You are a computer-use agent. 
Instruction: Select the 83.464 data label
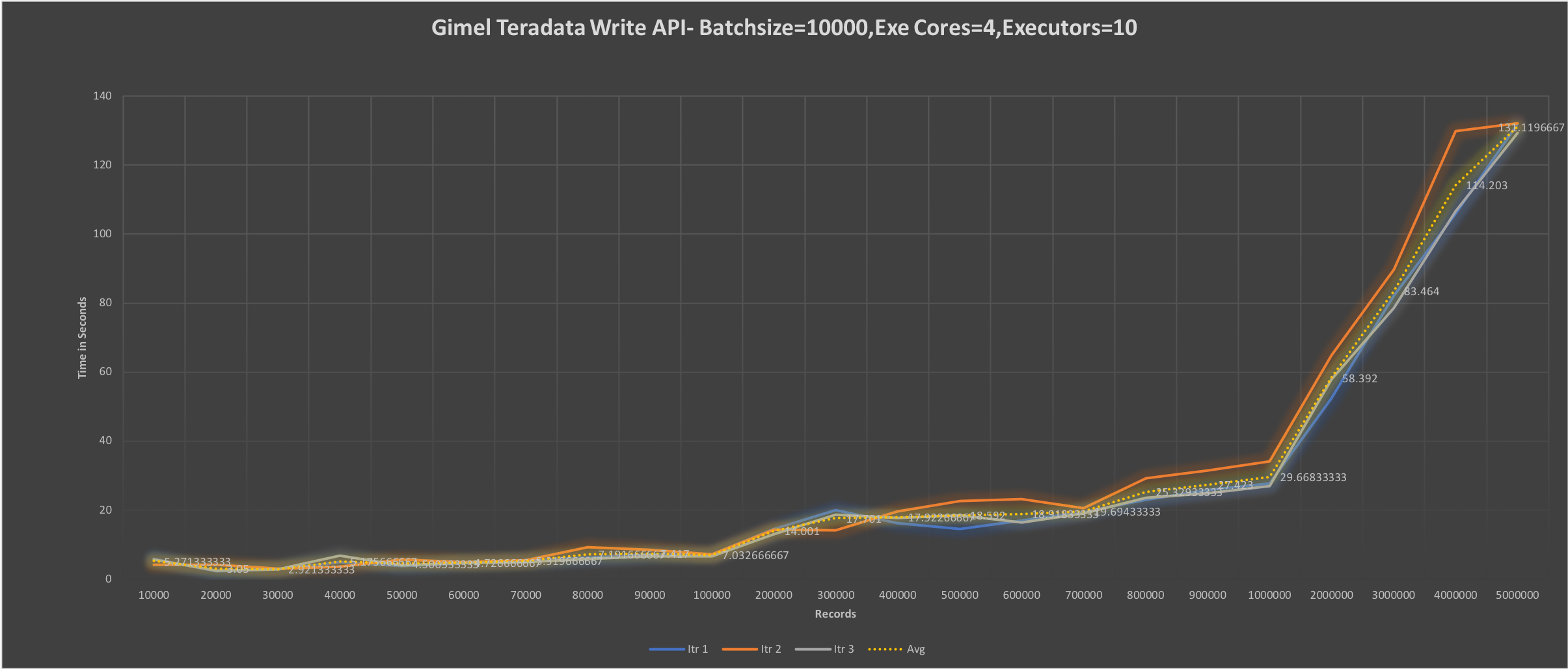[1422, 292]
